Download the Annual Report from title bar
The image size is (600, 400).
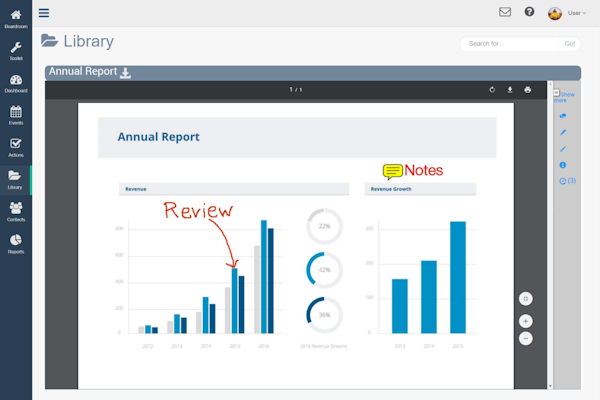point(126,73)
